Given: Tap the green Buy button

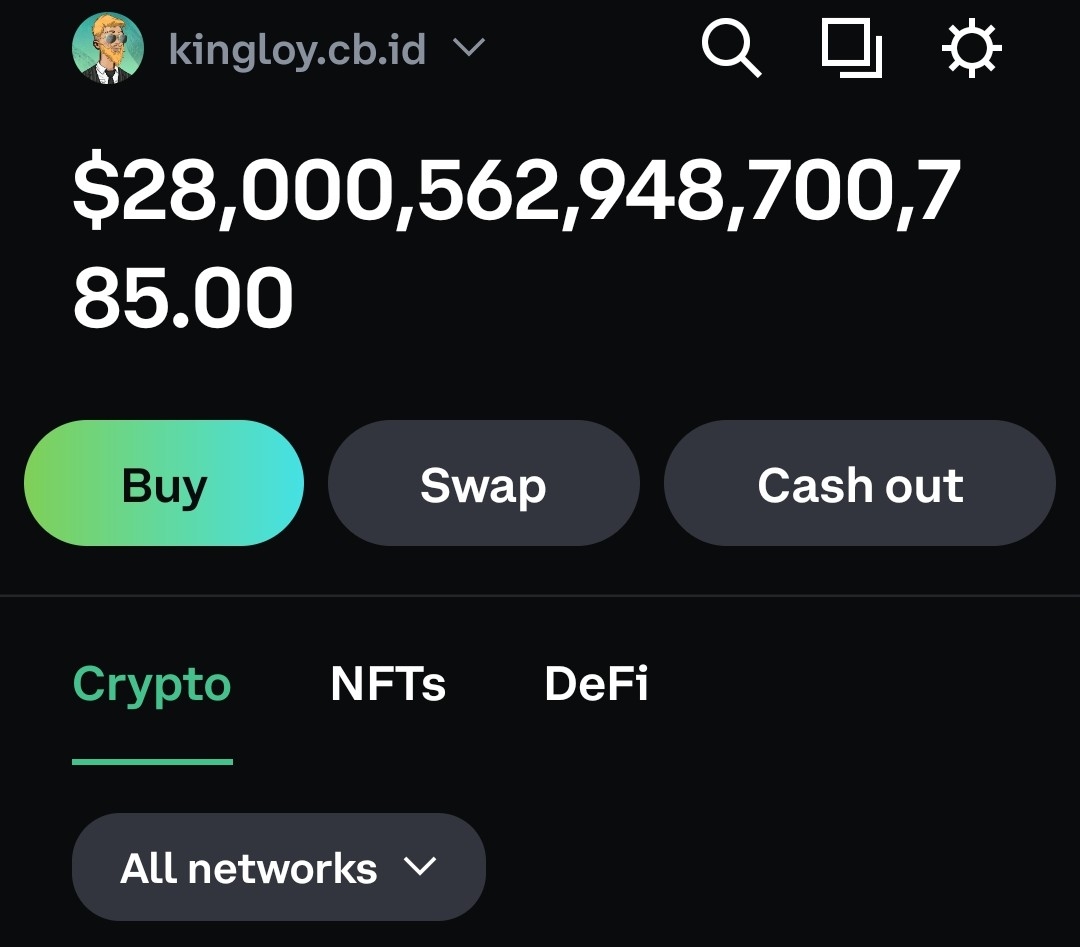Looking at the screenshot, I should tap(164, 483).
